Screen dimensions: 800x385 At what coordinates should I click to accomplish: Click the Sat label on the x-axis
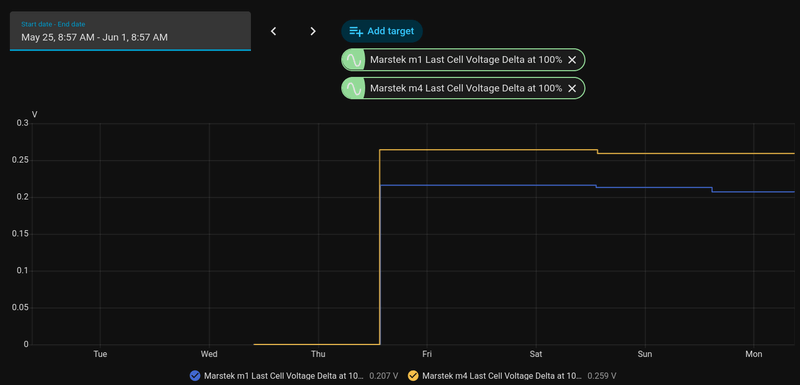coord(536,354)
